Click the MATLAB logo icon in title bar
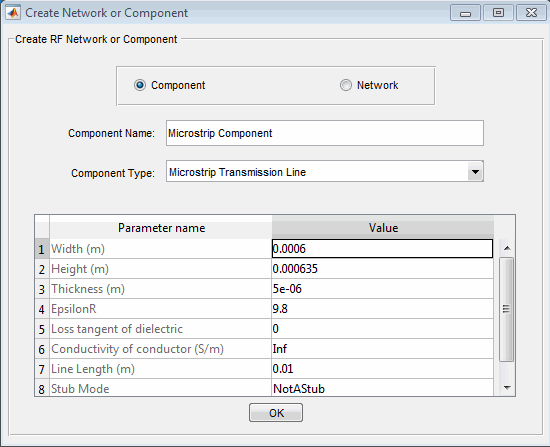Viewport: 550px width, 447px height. coord(13,13)
